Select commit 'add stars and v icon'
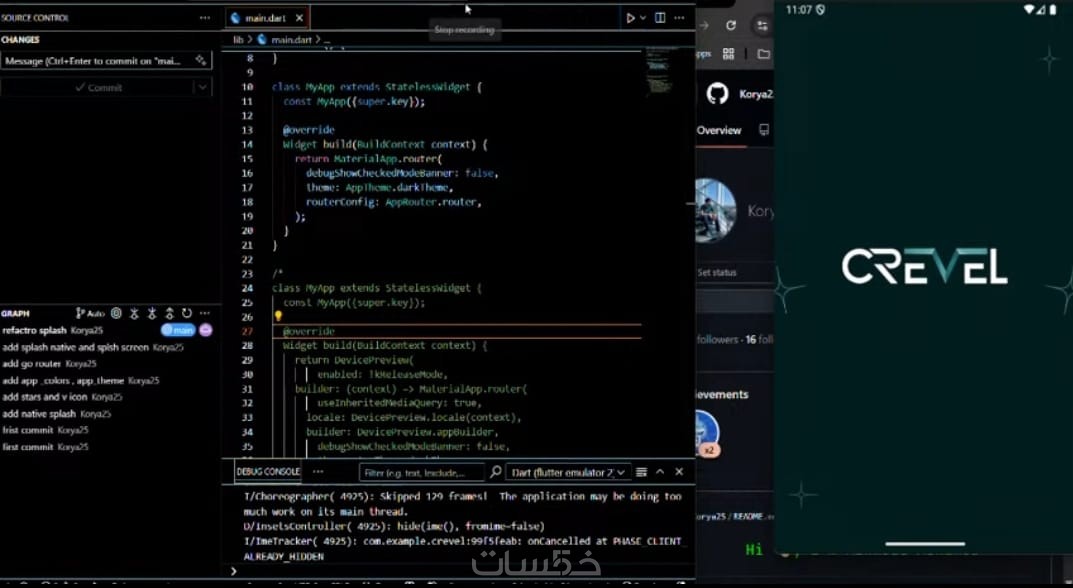Image resolution: width=1073 pixels, height=588 pixels. pyautogui.click(x=44, y=397)
